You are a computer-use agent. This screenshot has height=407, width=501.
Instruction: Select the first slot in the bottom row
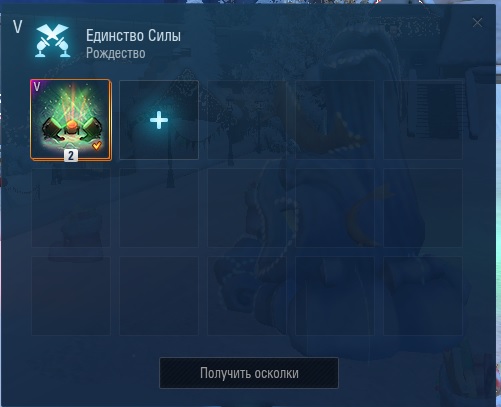(71, 296)
